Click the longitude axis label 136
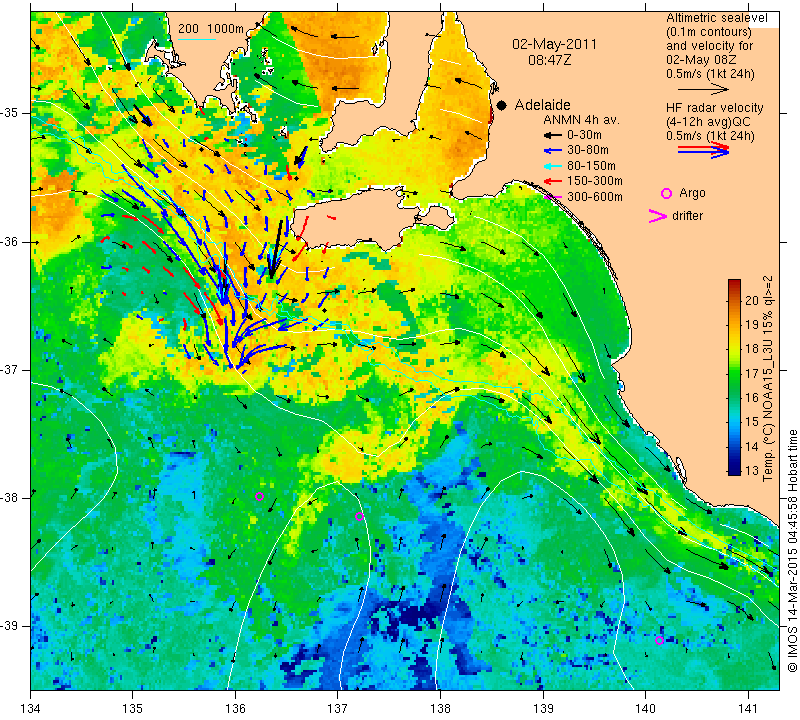 235,709
